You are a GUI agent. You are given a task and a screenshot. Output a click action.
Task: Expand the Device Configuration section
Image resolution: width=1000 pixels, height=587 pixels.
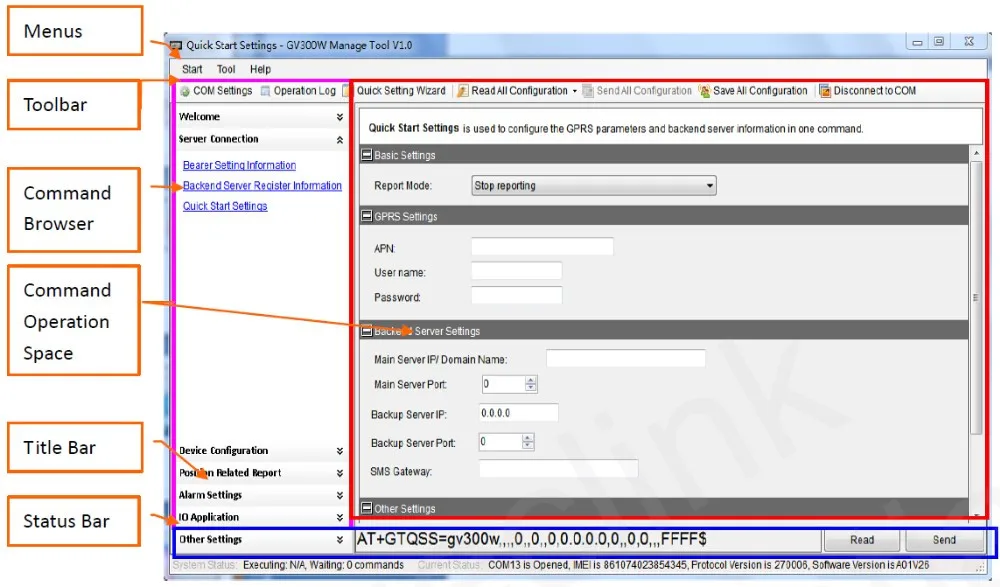click(339, 450)
